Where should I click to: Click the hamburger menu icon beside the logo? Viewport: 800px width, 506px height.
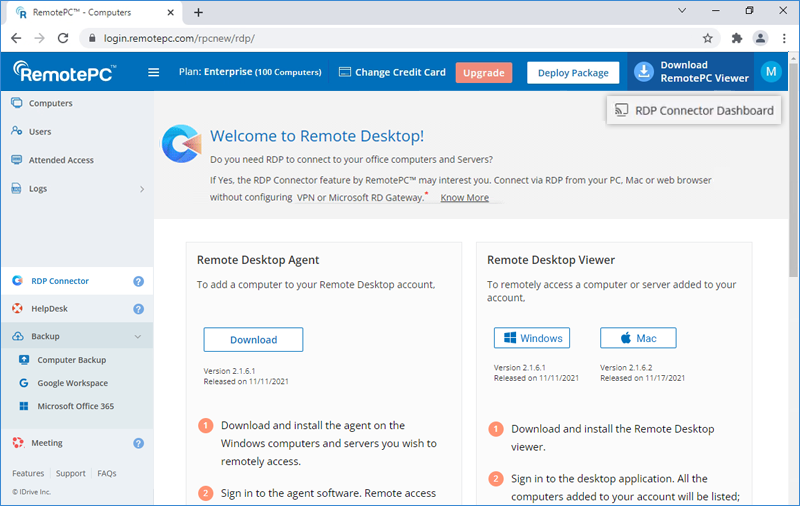click(153, 72)
